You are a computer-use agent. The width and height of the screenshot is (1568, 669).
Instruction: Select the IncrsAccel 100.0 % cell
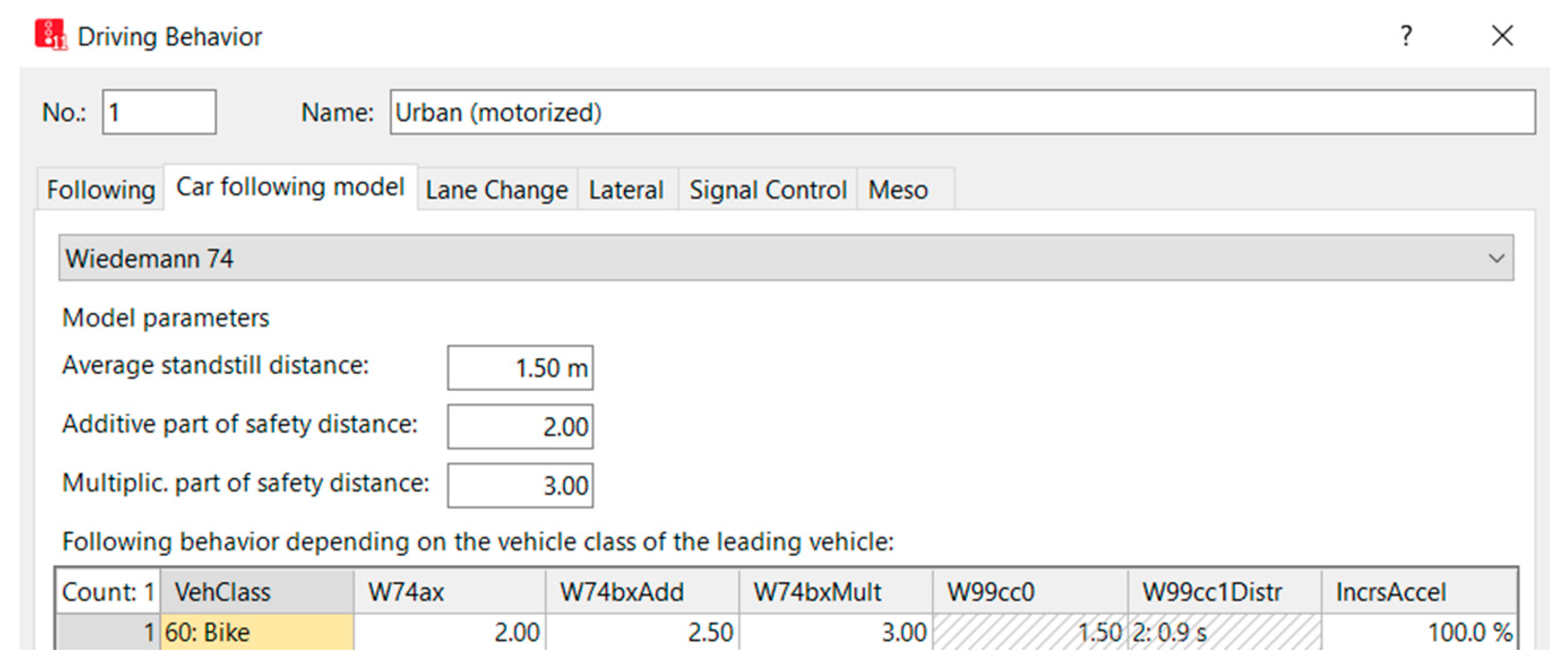tap(1420, 632)
